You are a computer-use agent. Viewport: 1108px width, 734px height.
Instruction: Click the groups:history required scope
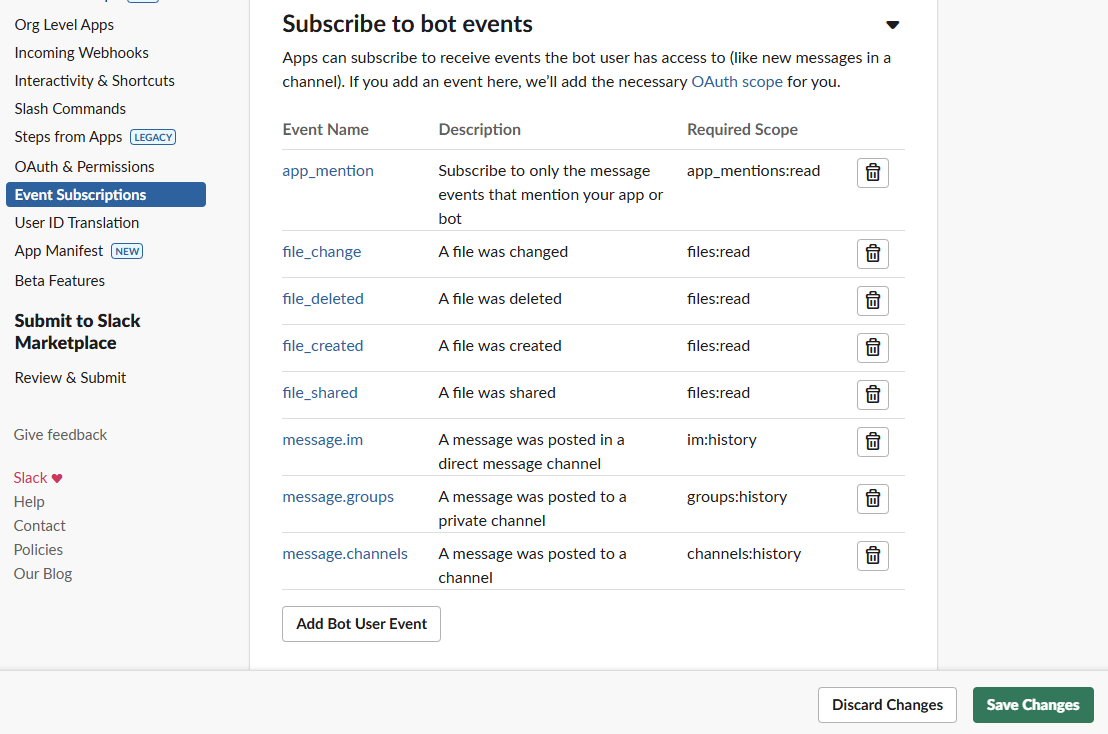pyautogui.click(x=736, y=497)
